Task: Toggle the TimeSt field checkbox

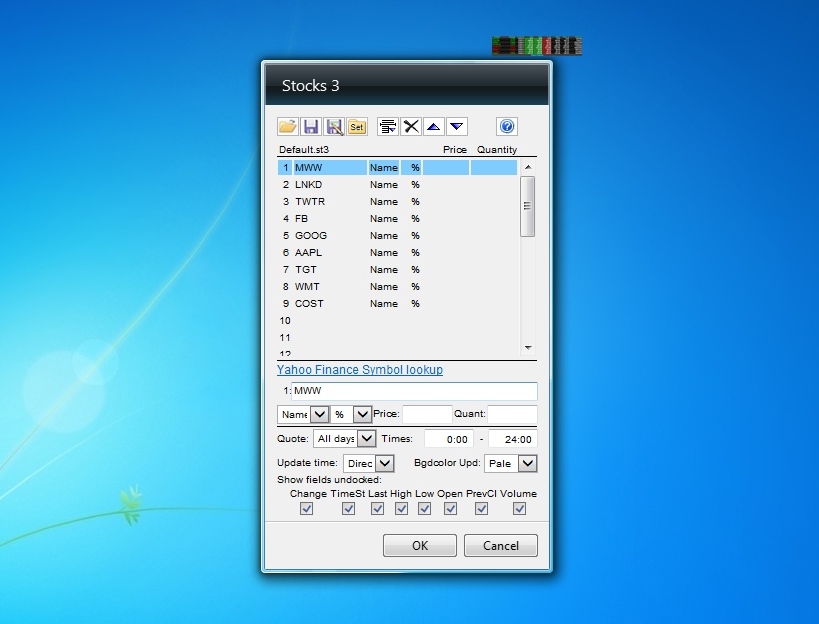Action: pos(348,509)
